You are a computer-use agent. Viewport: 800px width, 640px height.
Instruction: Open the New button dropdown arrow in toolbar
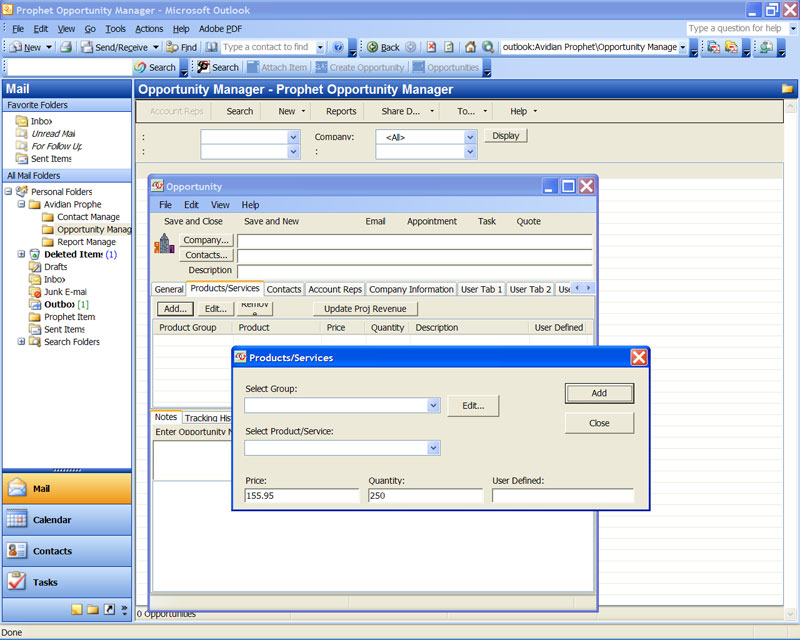[x=49, y=47]
